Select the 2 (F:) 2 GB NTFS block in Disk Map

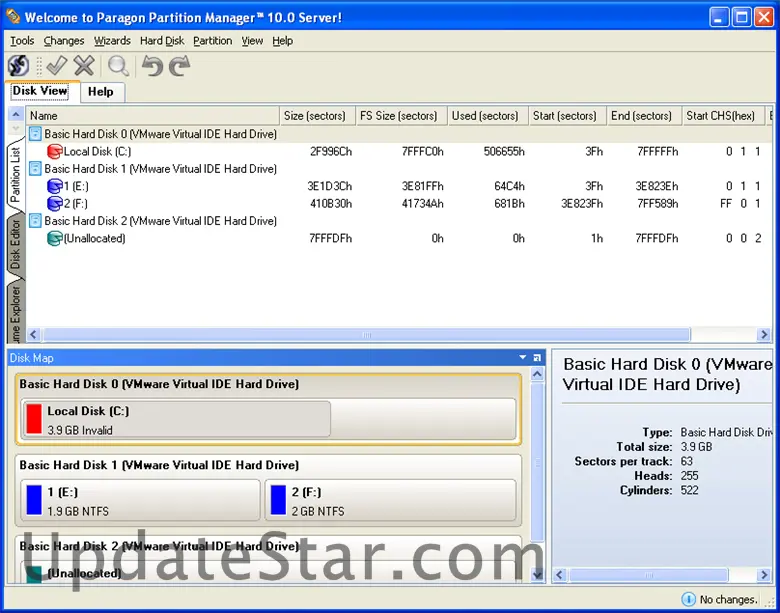click(x=390, y=500)
